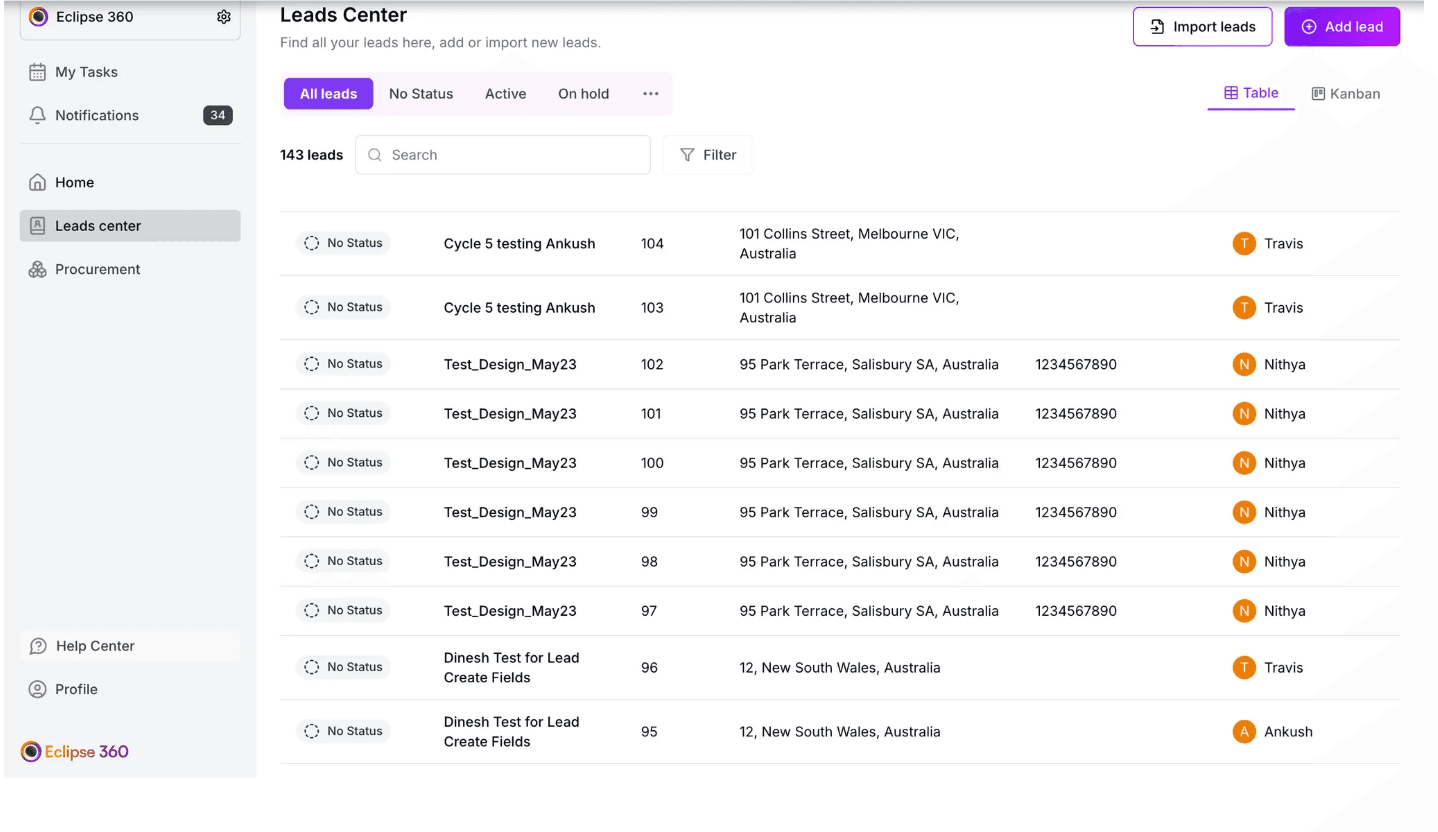Expand more status tabs with ellipsis
The width and height of the screenshot is (1438, 832).
click(x=651, y=94)
